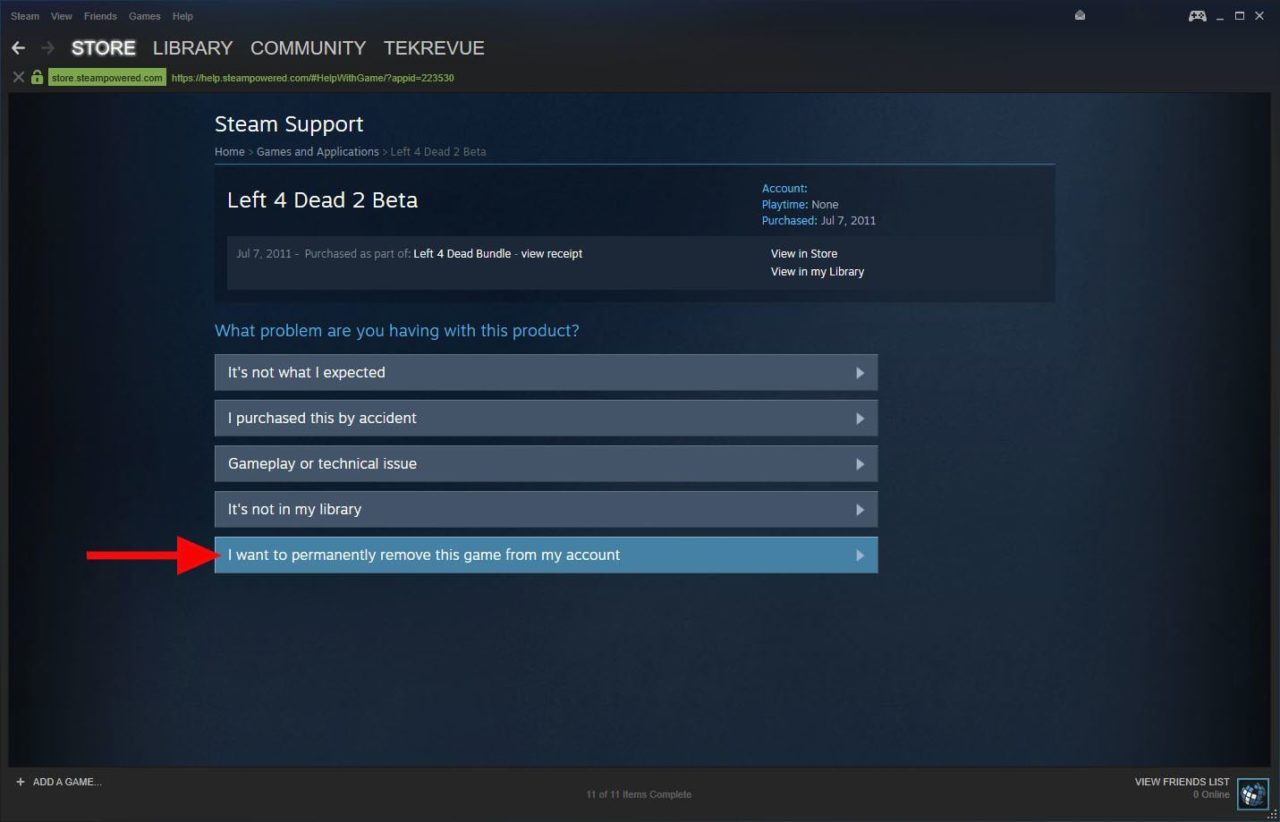Viewport: 1280px width, 822px height.
Task: Open the View menu
Action: [x=62, y=16]
